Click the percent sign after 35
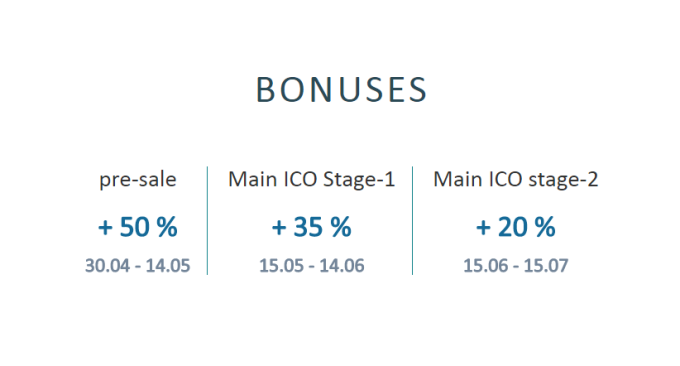Image resolution: width=680 pixels, height=366 pixels. 341,227
